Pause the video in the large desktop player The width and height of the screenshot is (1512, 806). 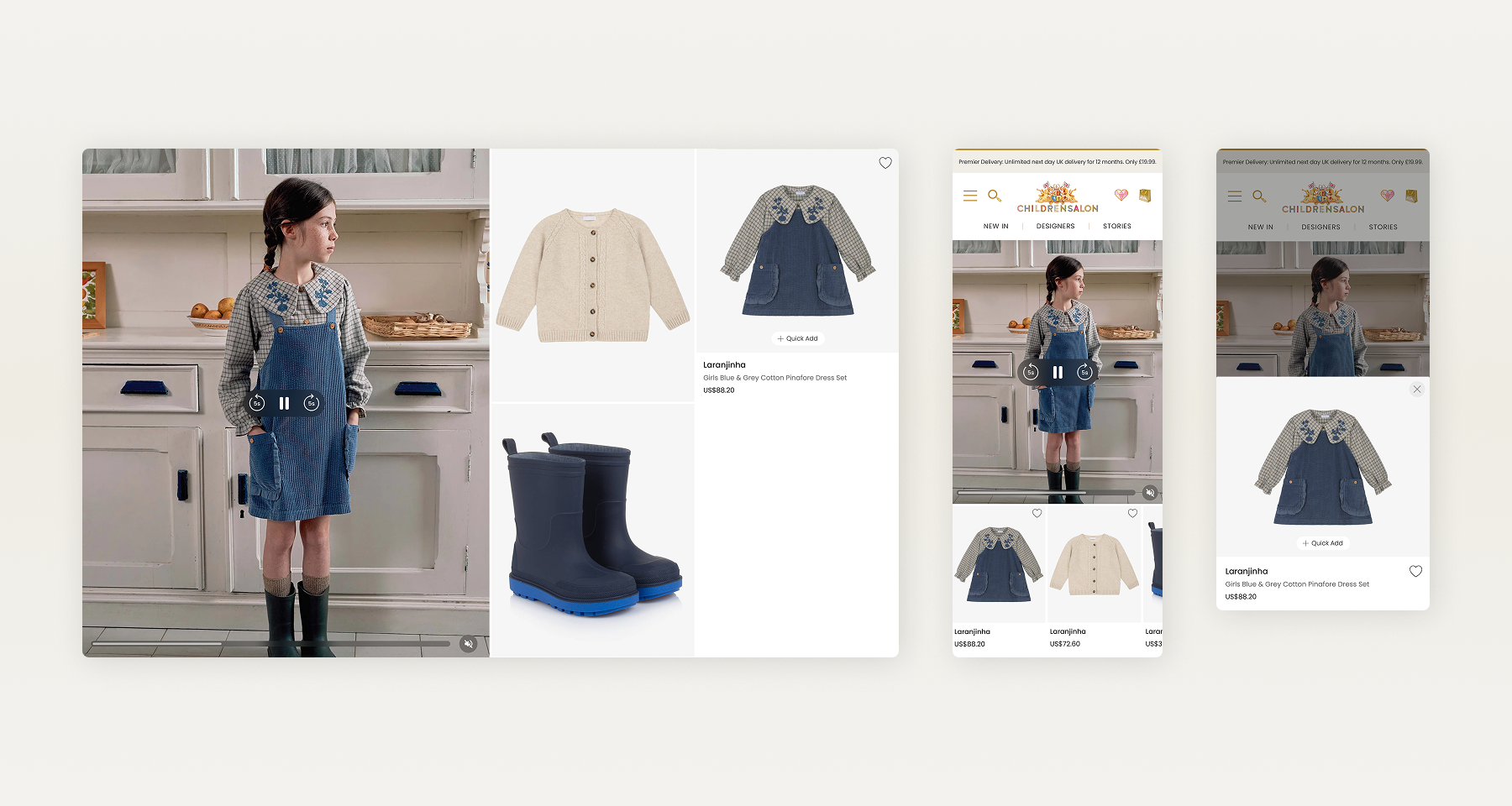(x=284, y=404)
